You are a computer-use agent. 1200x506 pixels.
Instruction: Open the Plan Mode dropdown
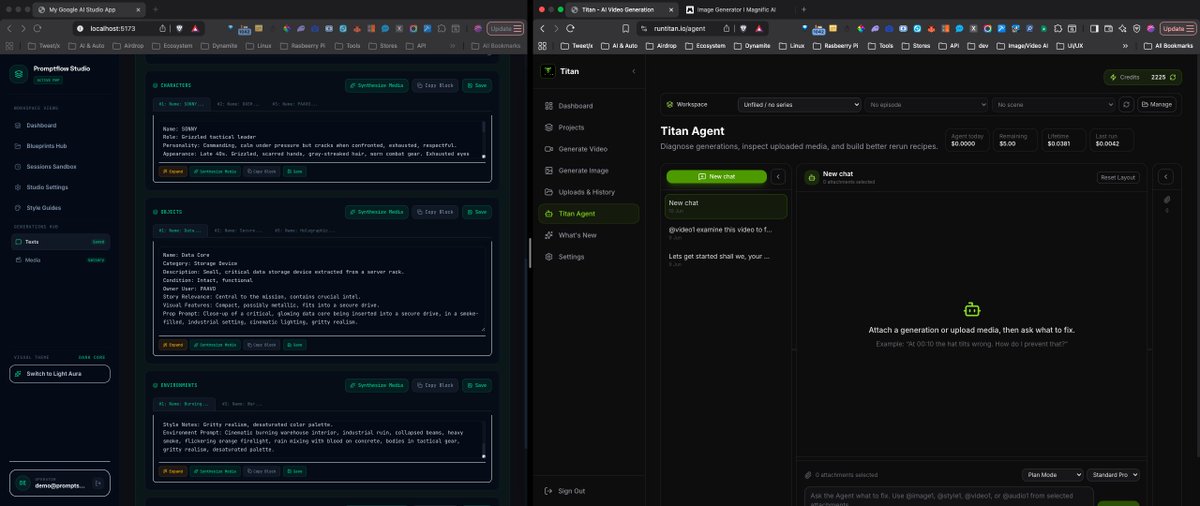pyautogui.click(x=1053, y=475)
